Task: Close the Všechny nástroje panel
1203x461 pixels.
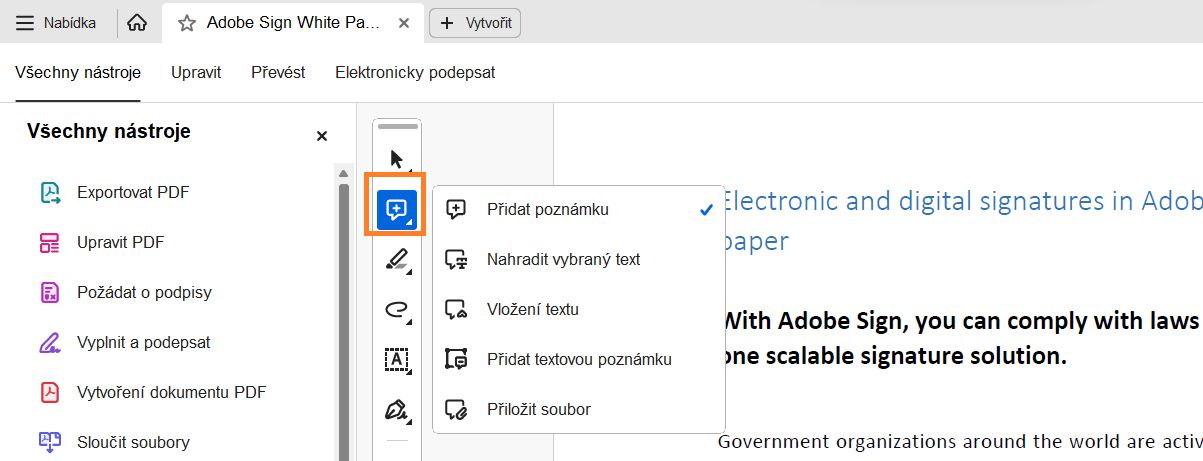Action: pyautogui.click(x=322, y=136)
